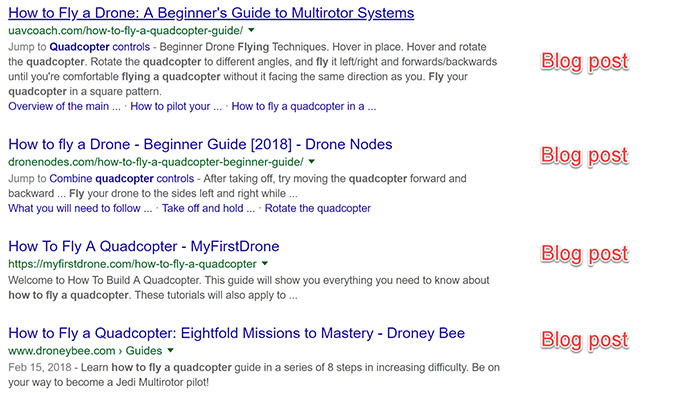
Task: Open the Drone Nodes Beginner Guide [2018] result
Action: pyautogui.click(x=200, y=144)
